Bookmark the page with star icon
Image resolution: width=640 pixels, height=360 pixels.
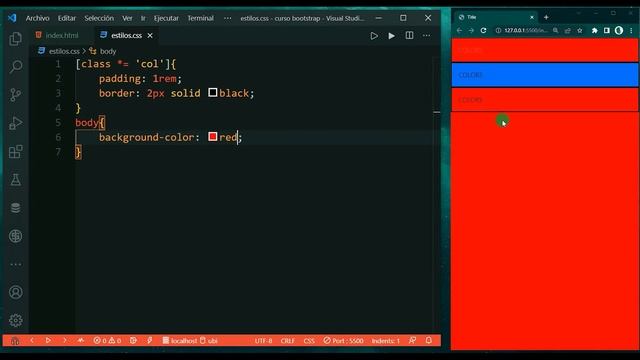click(x=580, y=30)
